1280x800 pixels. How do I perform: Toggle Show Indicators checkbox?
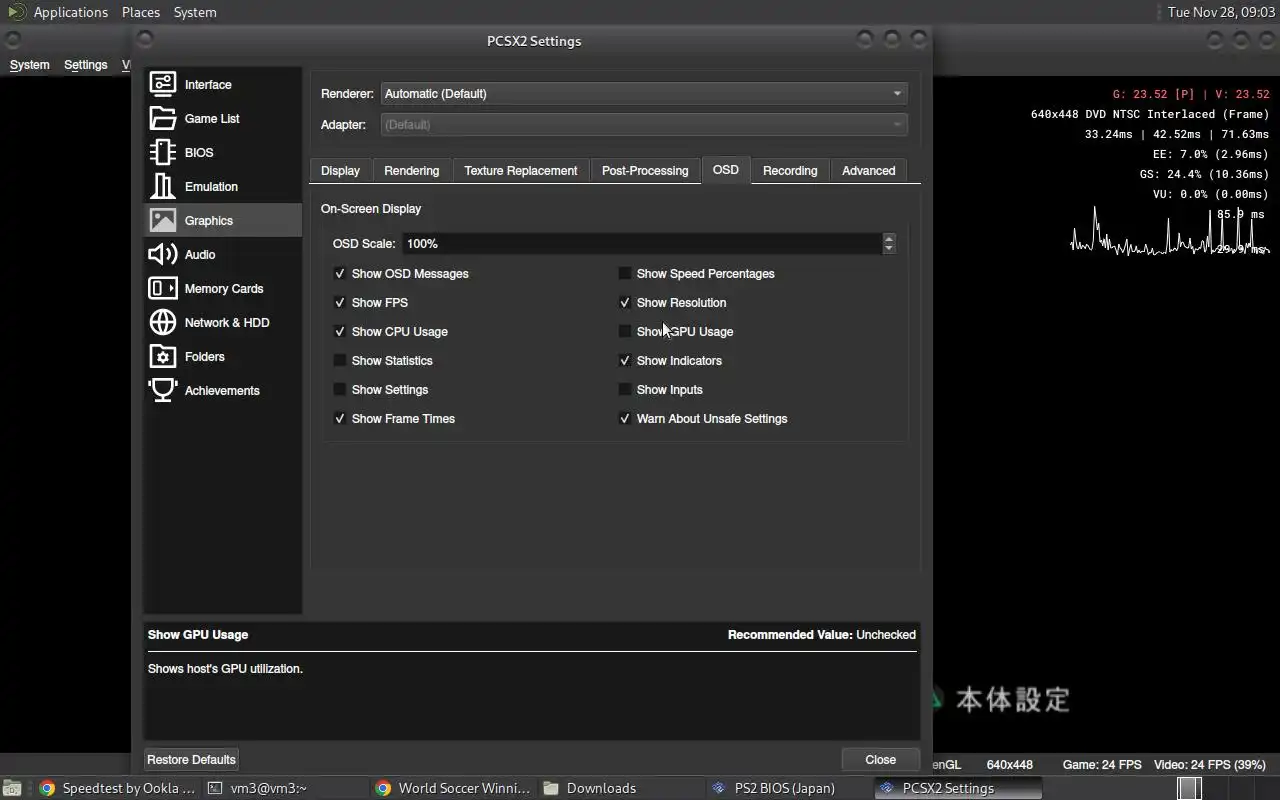pos(625,360)
